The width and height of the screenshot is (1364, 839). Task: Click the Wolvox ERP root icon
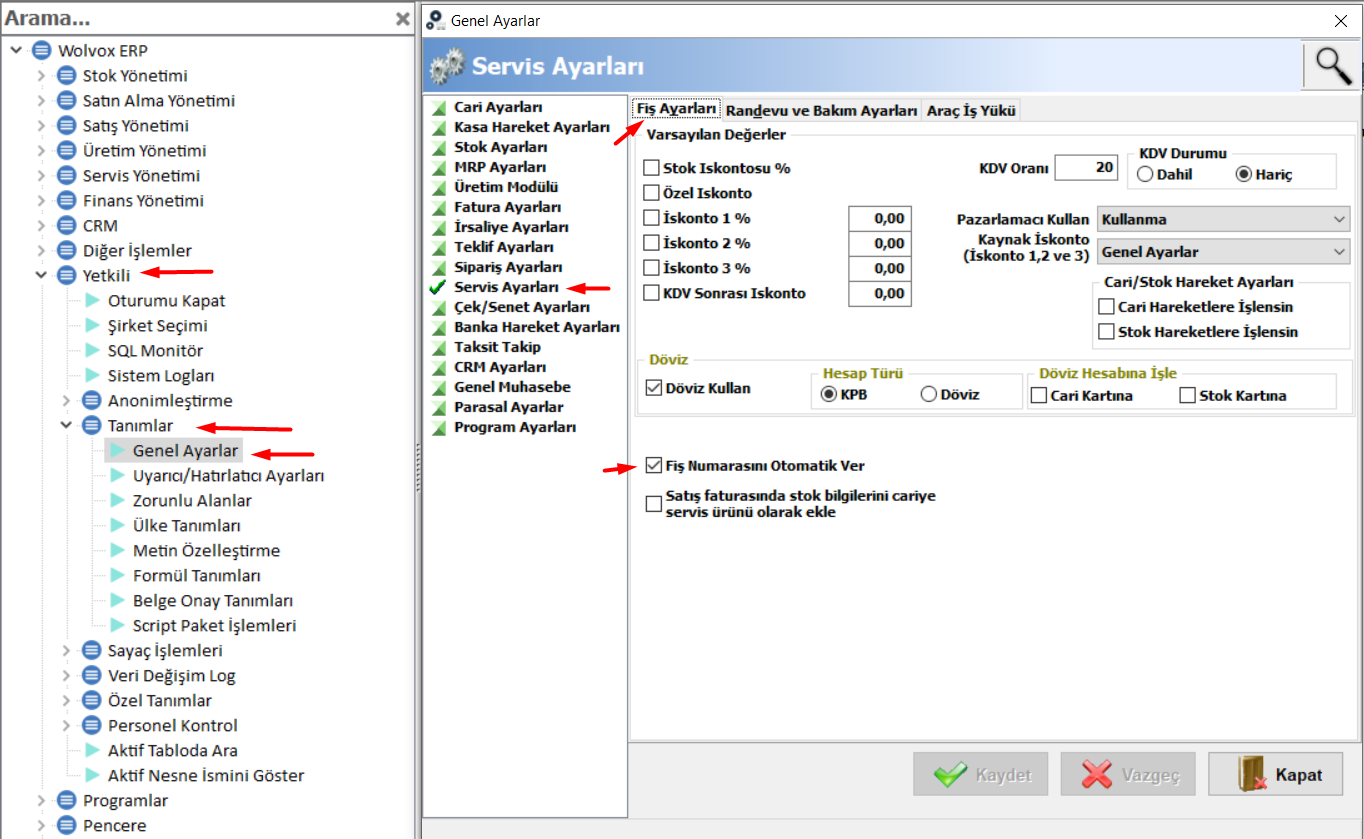pyautogui.click(x=42, y=50)
